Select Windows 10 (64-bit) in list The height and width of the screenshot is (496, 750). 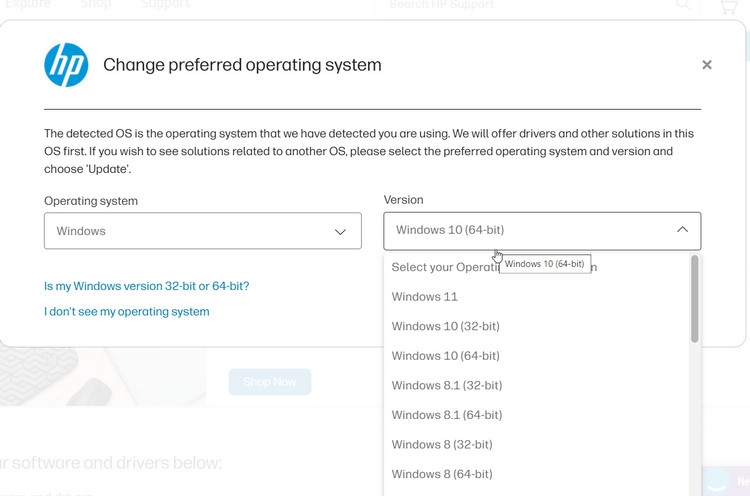(x=445, y=356)
